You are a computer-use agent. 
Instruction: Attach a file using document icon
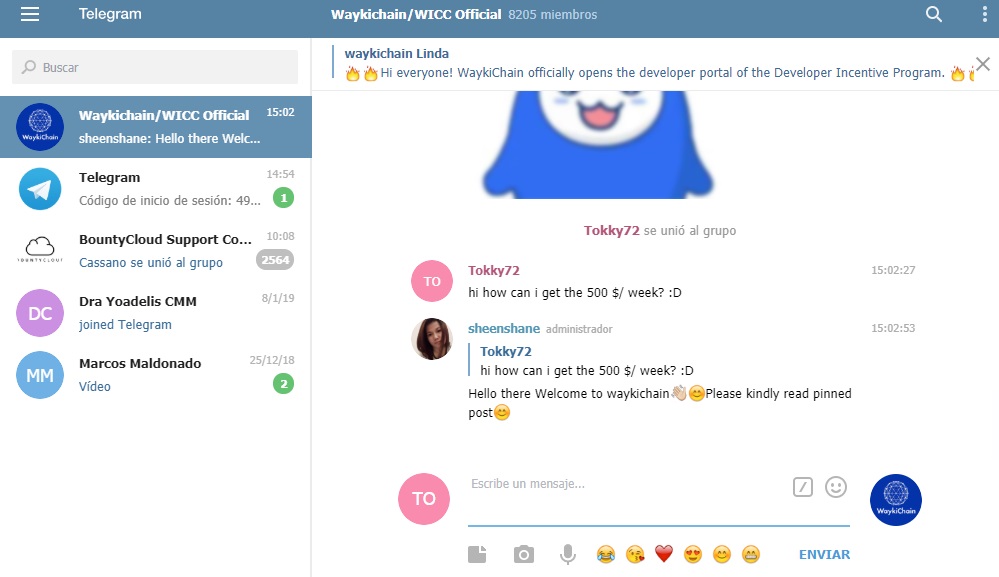[x=477, y=554]
